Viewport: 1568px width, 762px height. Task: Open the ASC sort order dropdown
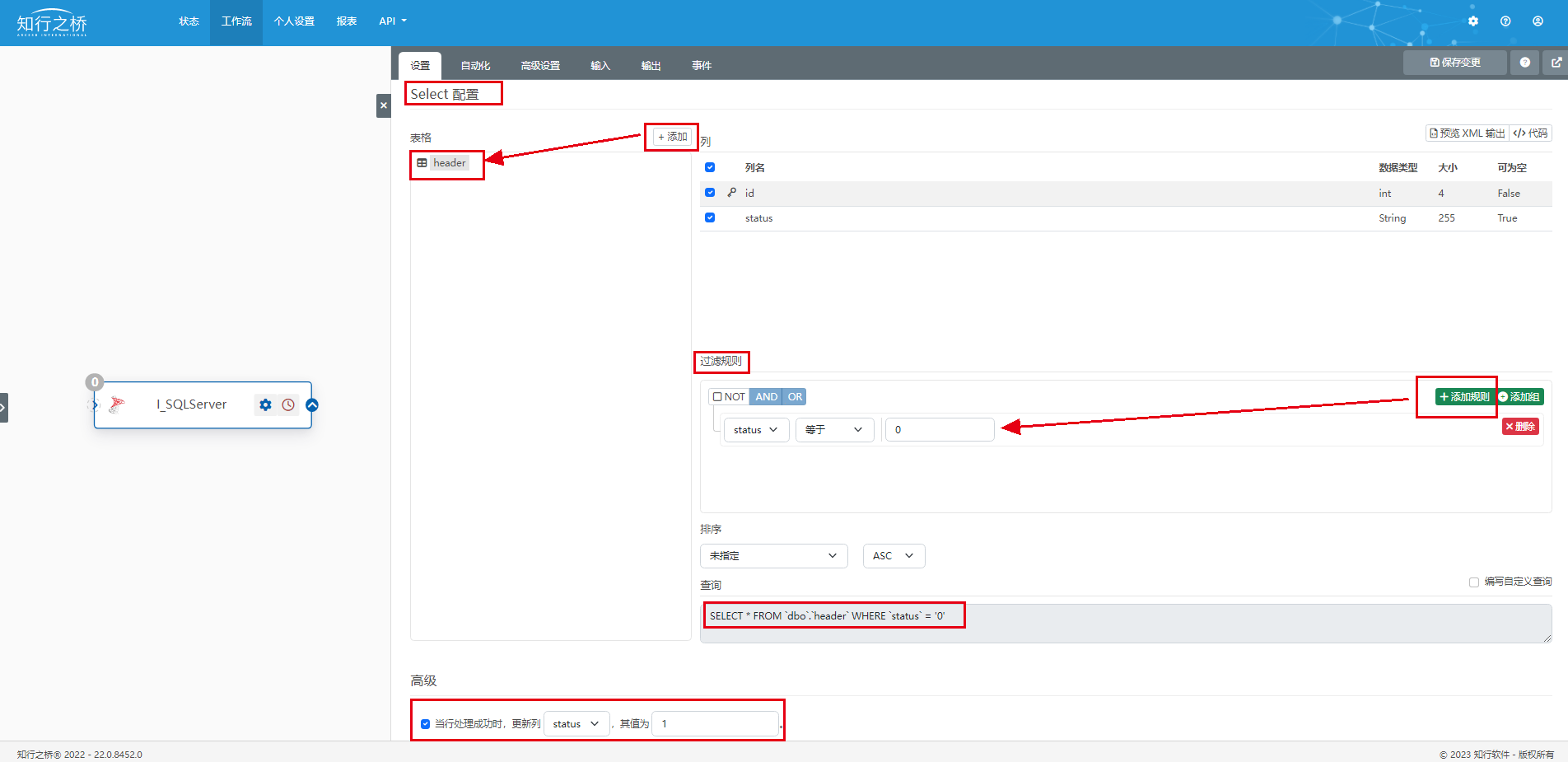tap(894, 556)
